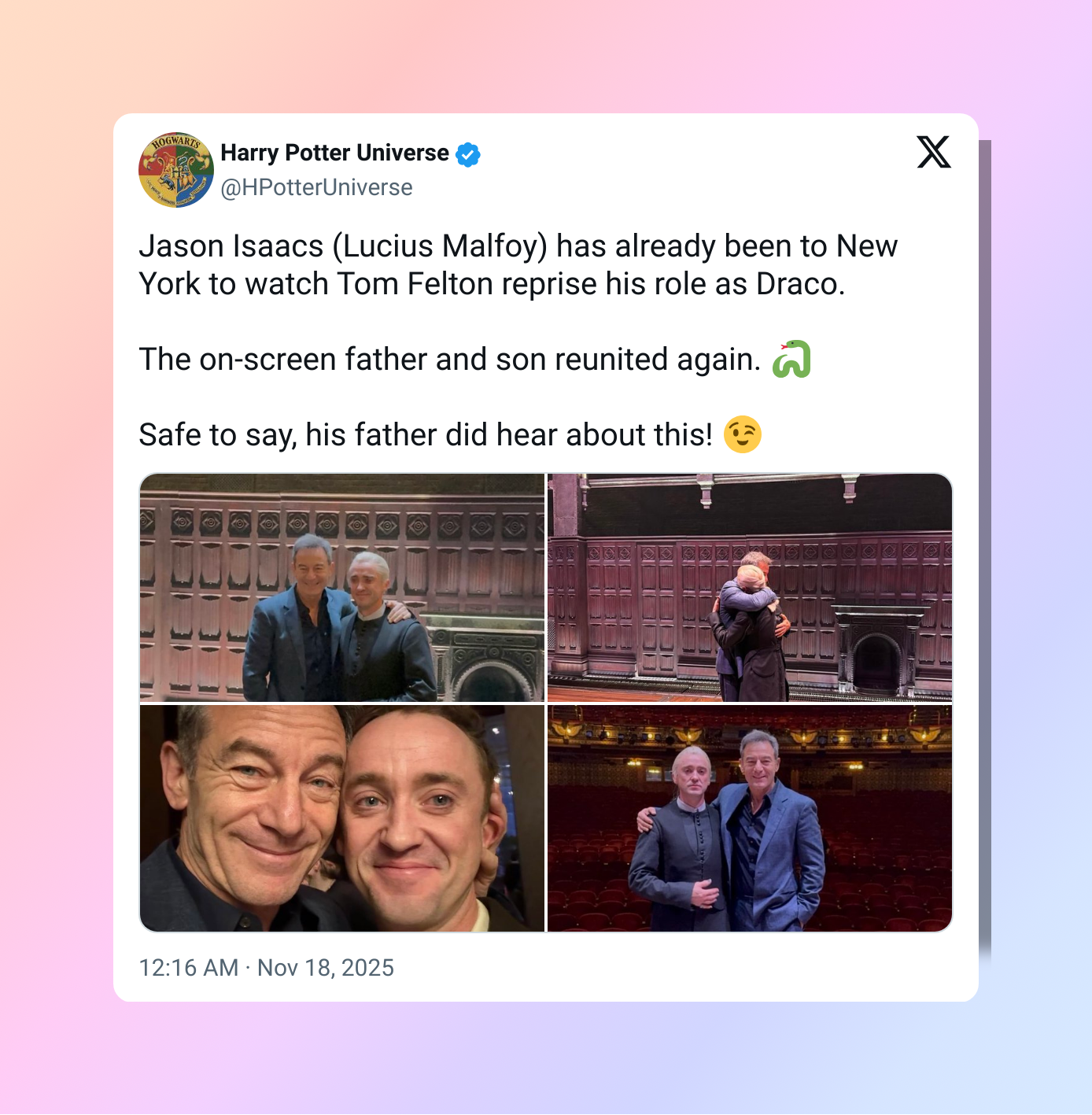1092x1115 pixels.
Task: Click the white tweet card background near the date
Action: pos(669,968)
